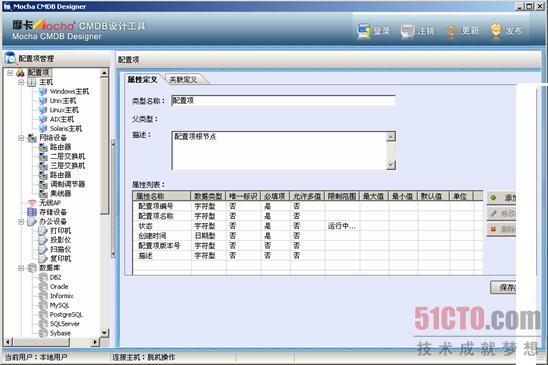548x365 pixels.
Task: Select MySQL in the database tree
Action: point(59,305)
